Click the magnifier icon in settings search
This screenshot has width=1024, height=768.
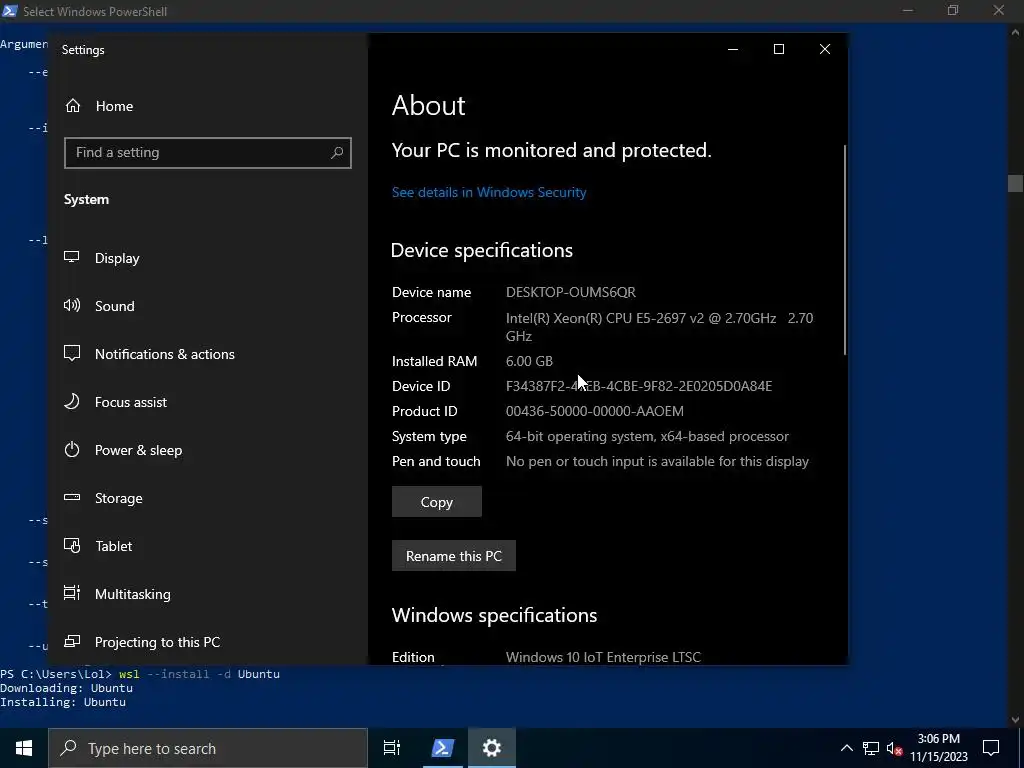(337, 153)
